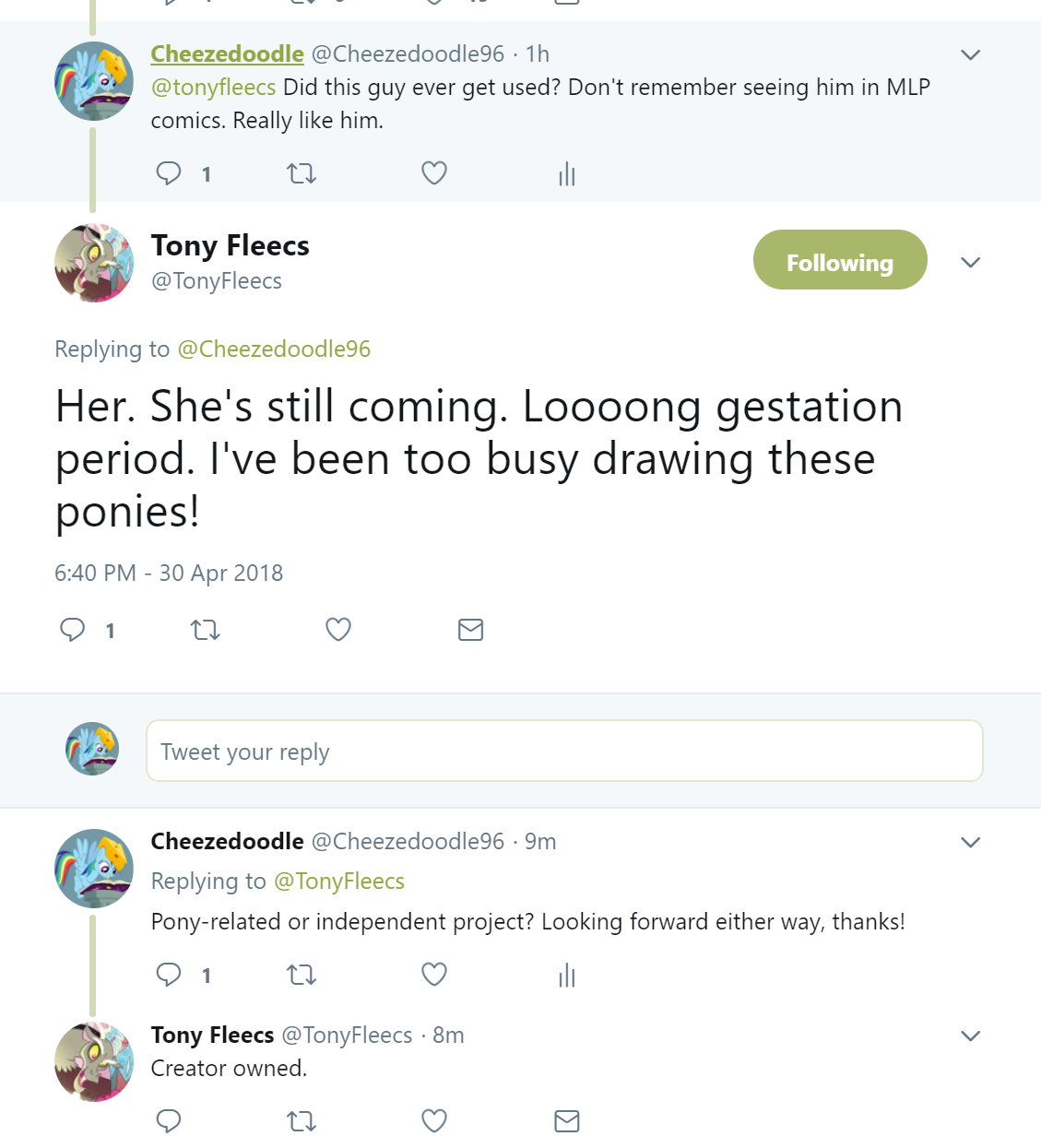The height and width of the screenshot is (1148, 1041).
Task: Open more options on Cheezedoodle's top tweet
Action: click(x=970, y=55)
